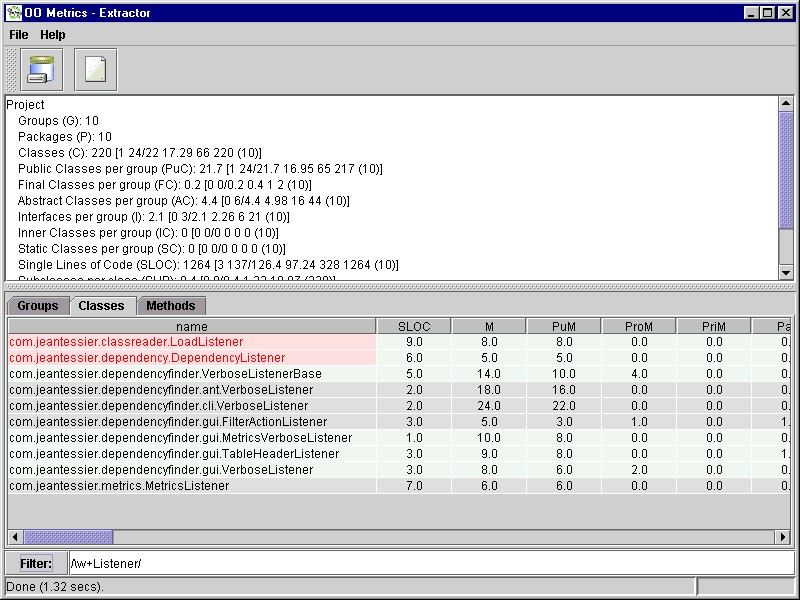Viewport: 800px width, 600px height.
Task: Open the Help menu
Action: pyautogui.click(x=53, y=35)
